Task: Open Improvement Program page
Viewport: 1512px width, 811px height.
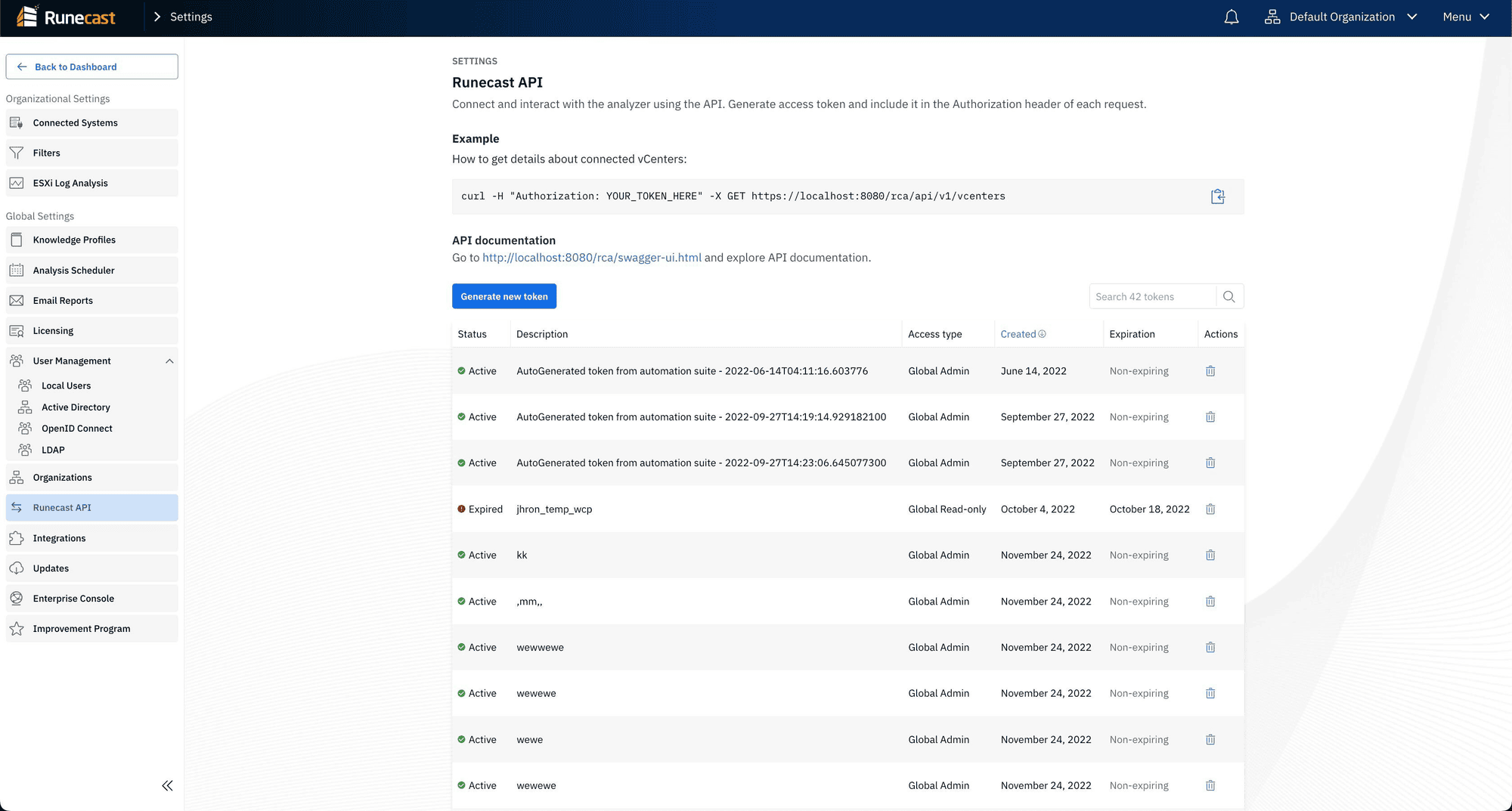Action: click(92, 629)
